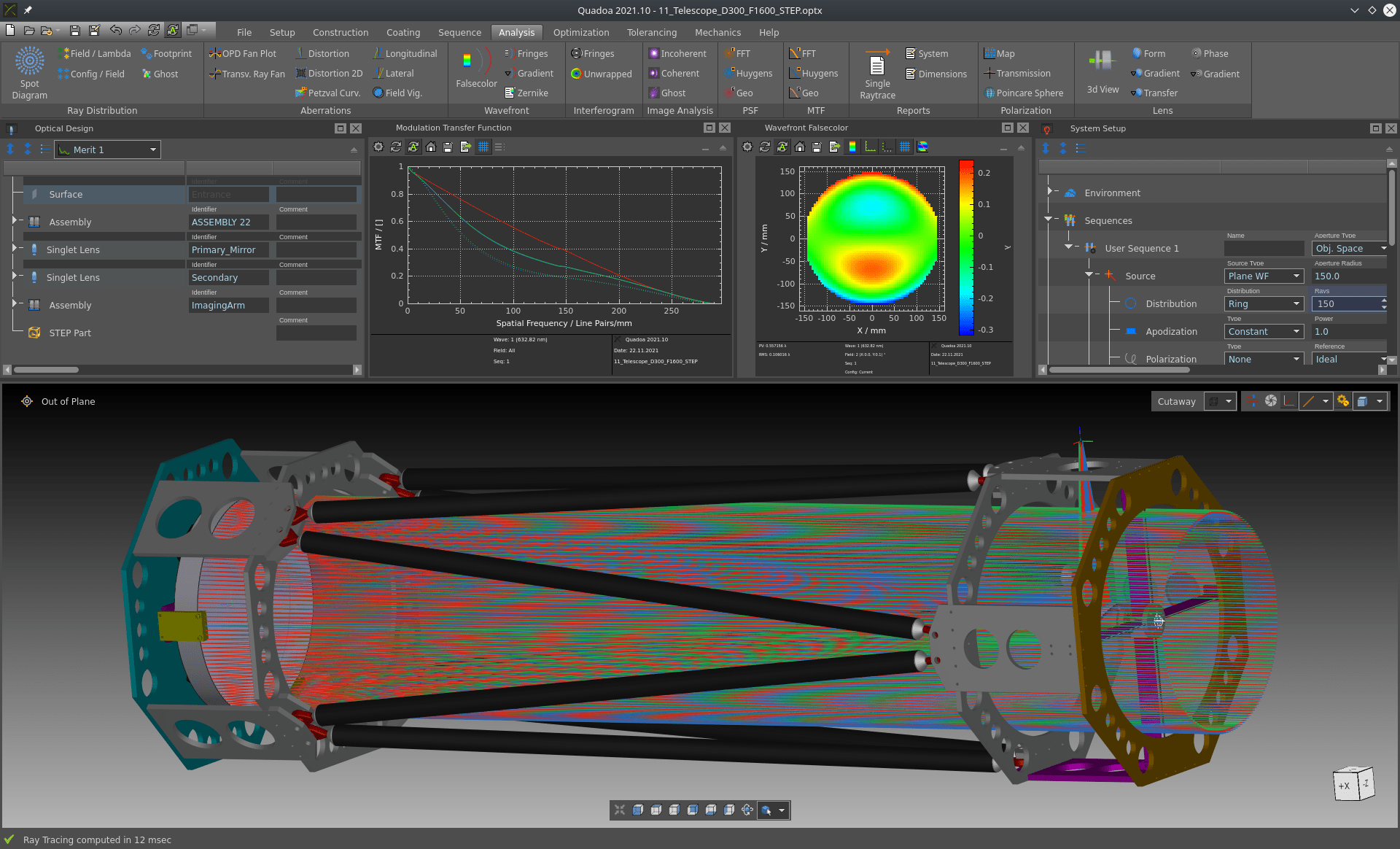This screenshot has width=1400, height=849.
Task: Increase the Rays count with the stepper
Action: coord(1385,301)
